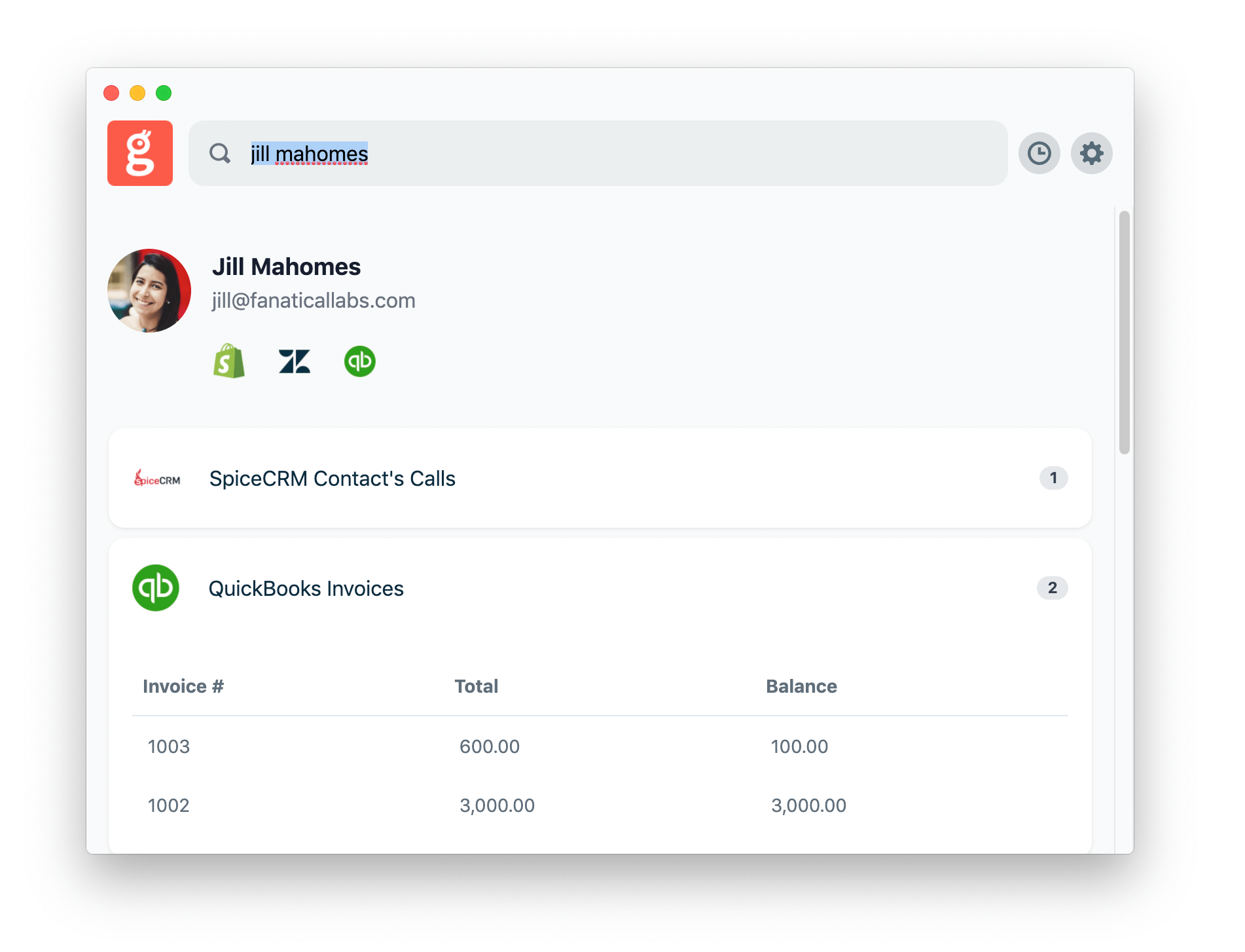Click the Zendesk icon under Jill's email
This screenshot has width=1245, height=952.
coord(295,361)
